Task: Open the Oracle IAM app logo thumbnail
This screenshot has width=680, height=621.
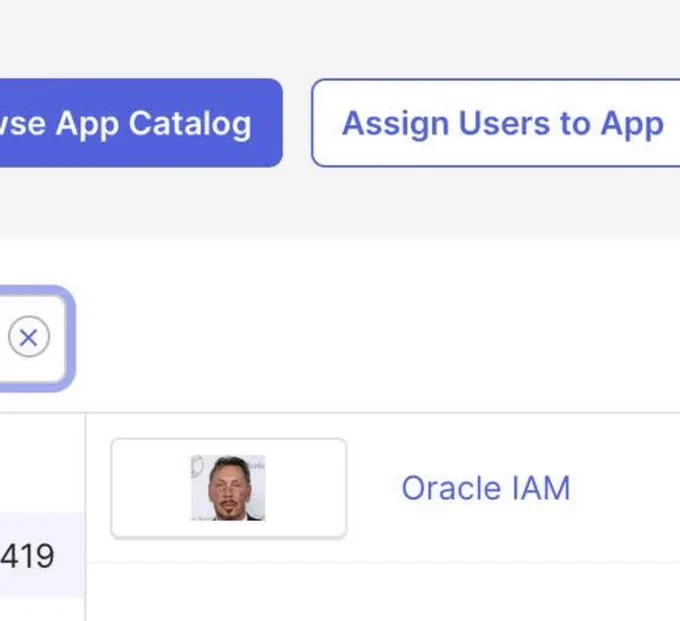Action: coord(228,488)
